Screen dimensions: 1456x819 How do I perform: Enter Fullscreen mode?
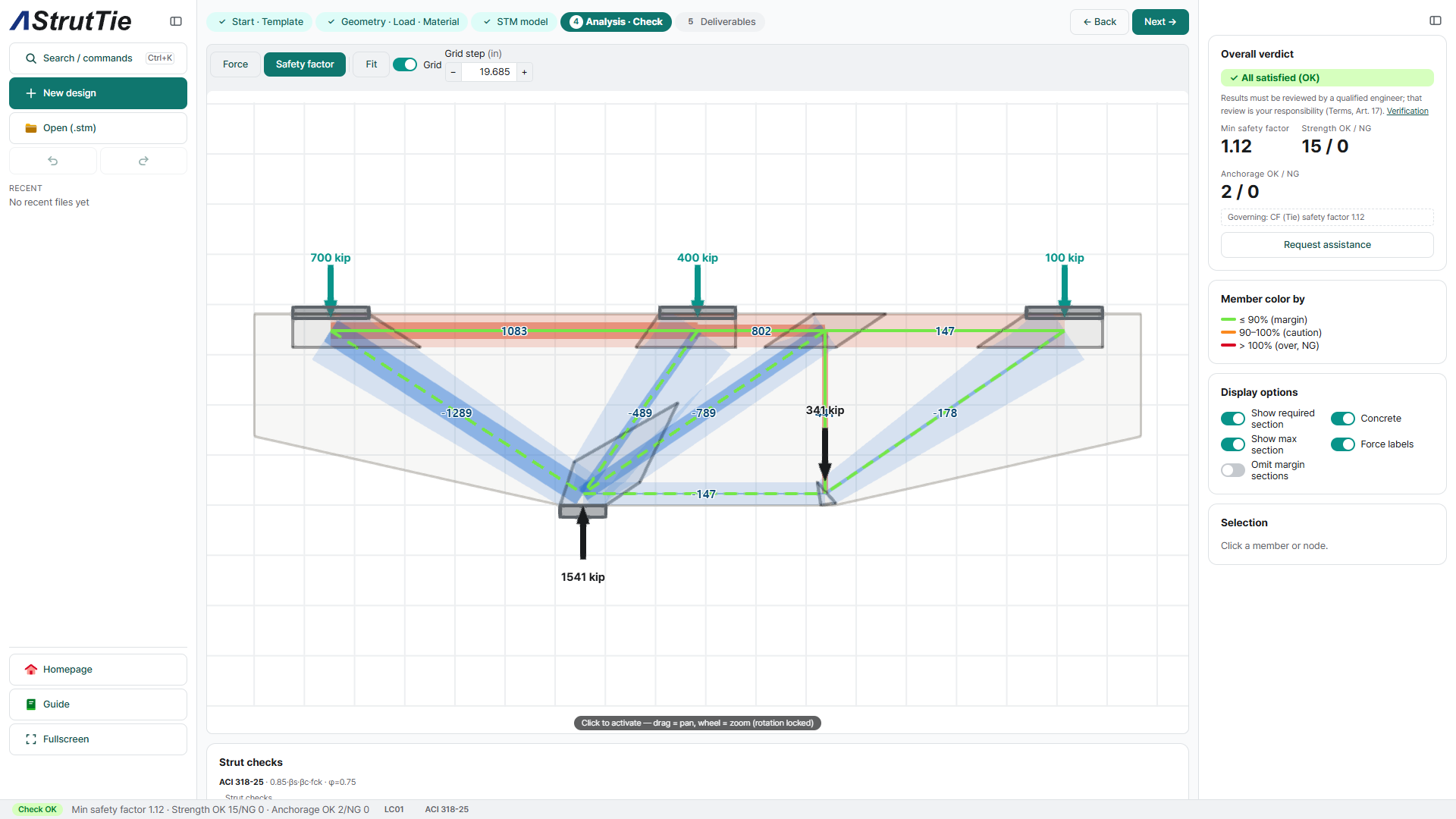(98, 739)
